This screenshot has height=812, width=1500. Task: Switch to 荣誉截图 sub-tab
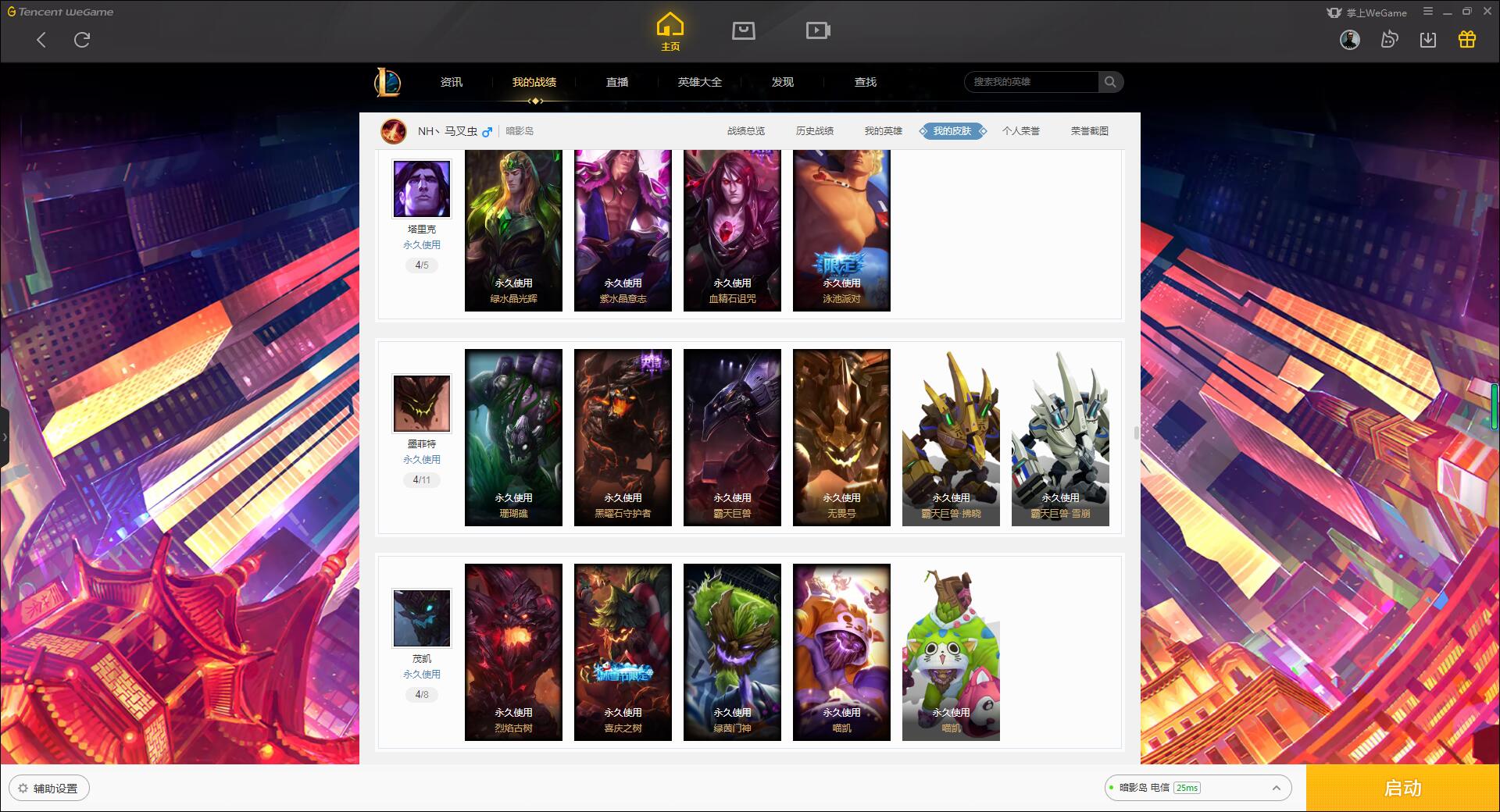[x=1090, y=131]
